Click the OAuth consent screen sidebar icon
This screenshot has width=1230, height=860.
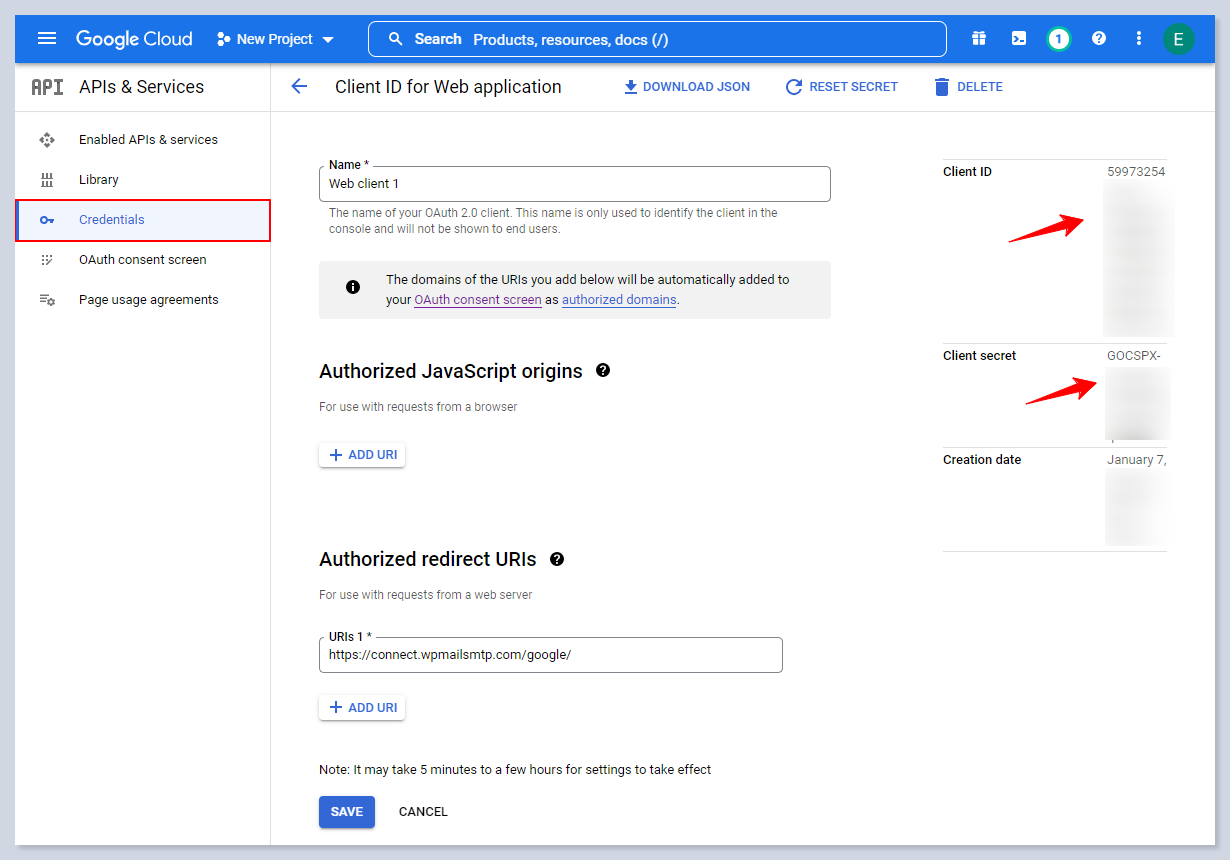47,260
